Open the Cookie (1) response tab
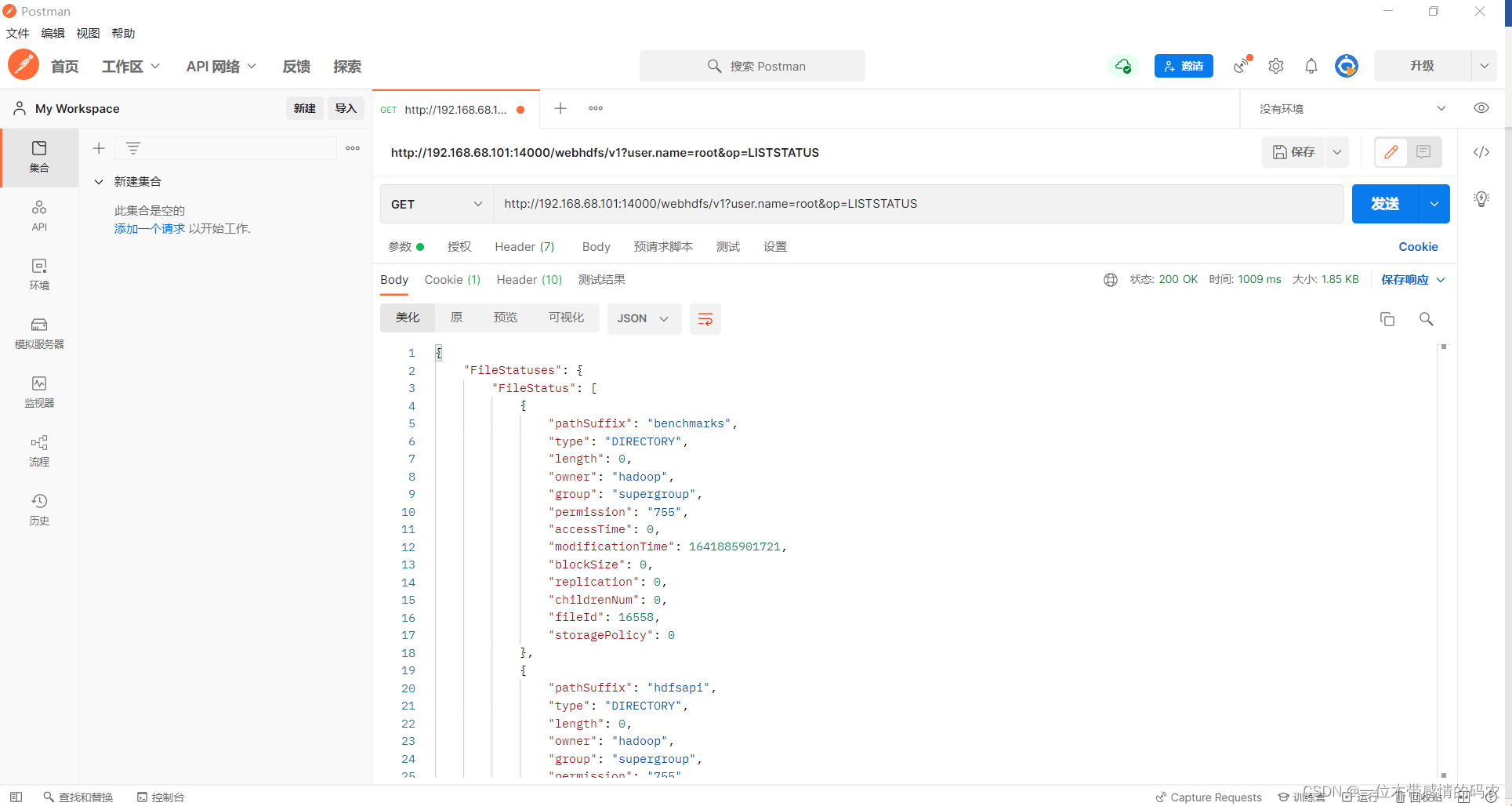Screen dimensions: 1512x806 (x=451, y=280)
